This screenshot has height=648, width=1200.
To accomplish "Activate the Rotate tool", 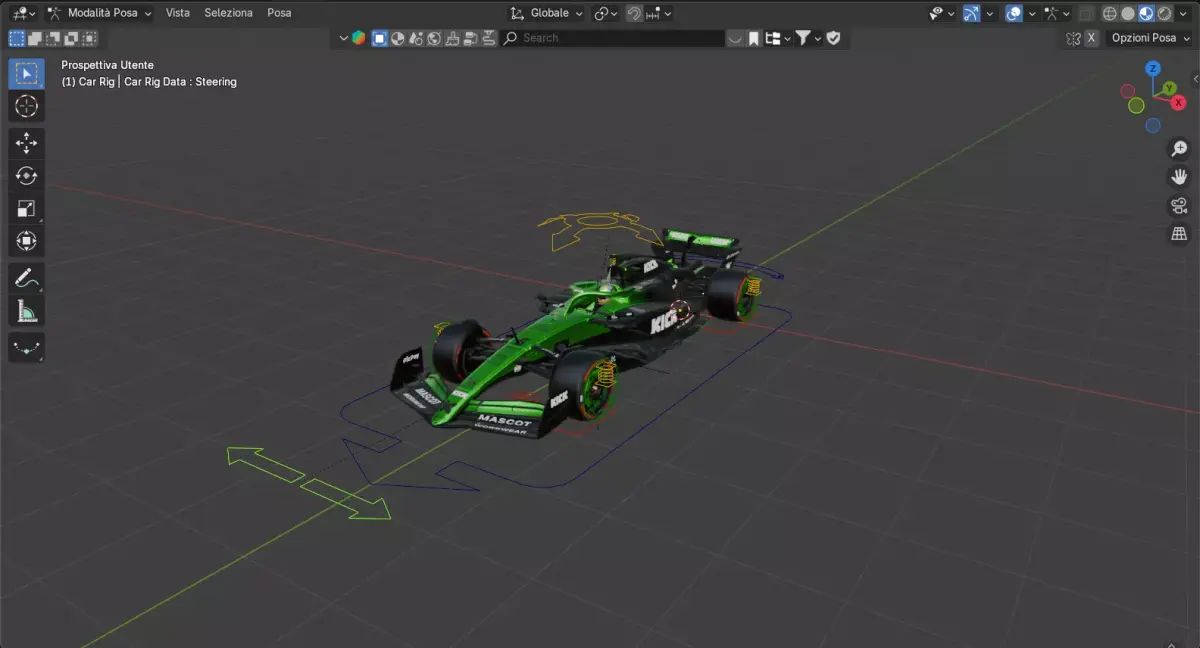I will (27, 176).
